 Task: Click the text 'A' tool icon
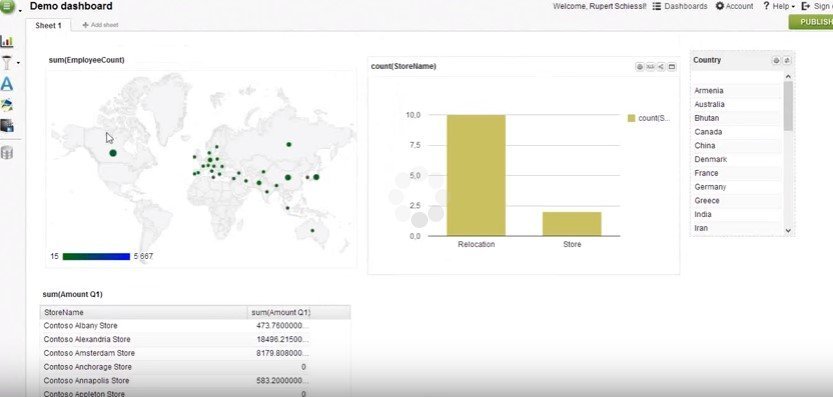pos(6,84)
